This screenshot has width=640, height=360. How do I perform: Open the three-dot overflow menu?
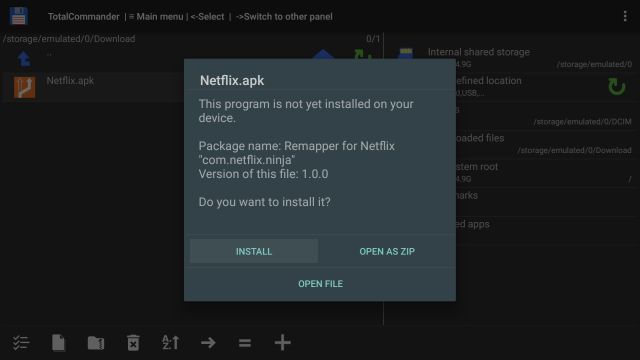625,16
